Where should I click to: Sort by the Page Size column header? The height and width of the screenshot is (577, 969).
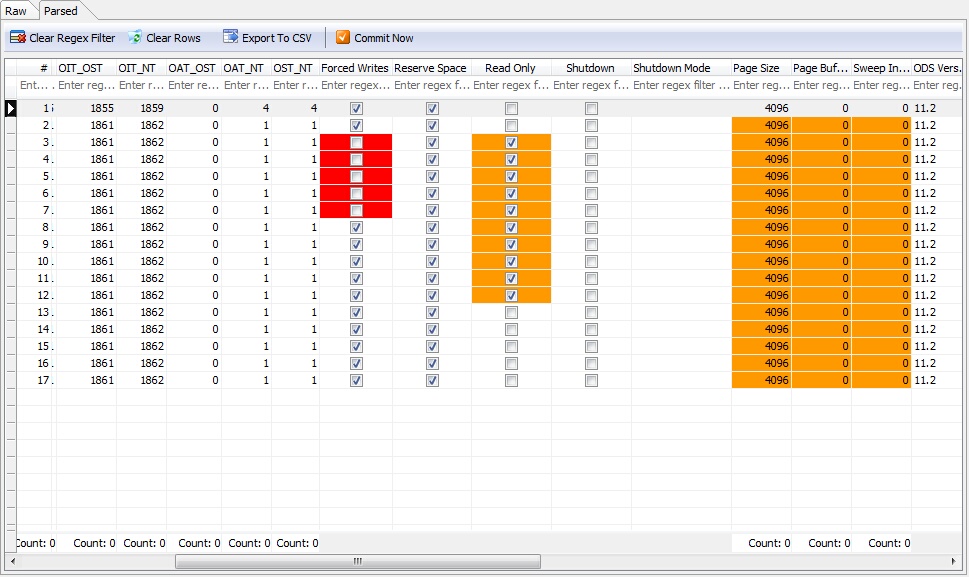(x=756, y=68)
